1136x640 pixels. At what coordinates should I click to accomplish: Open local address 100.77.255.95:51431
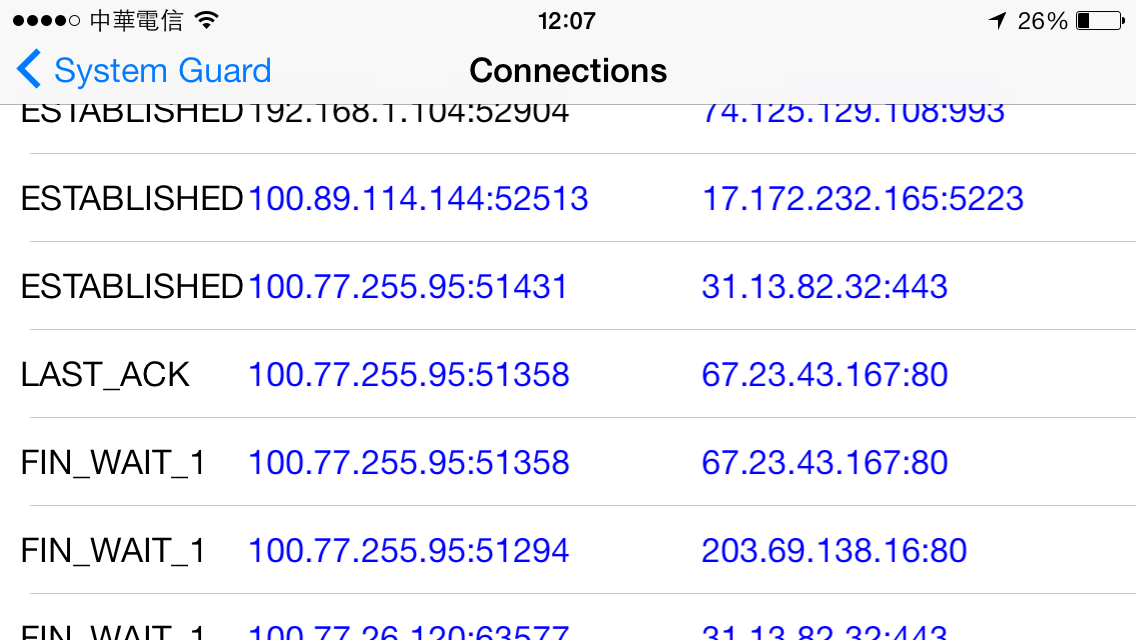(408, 286)
